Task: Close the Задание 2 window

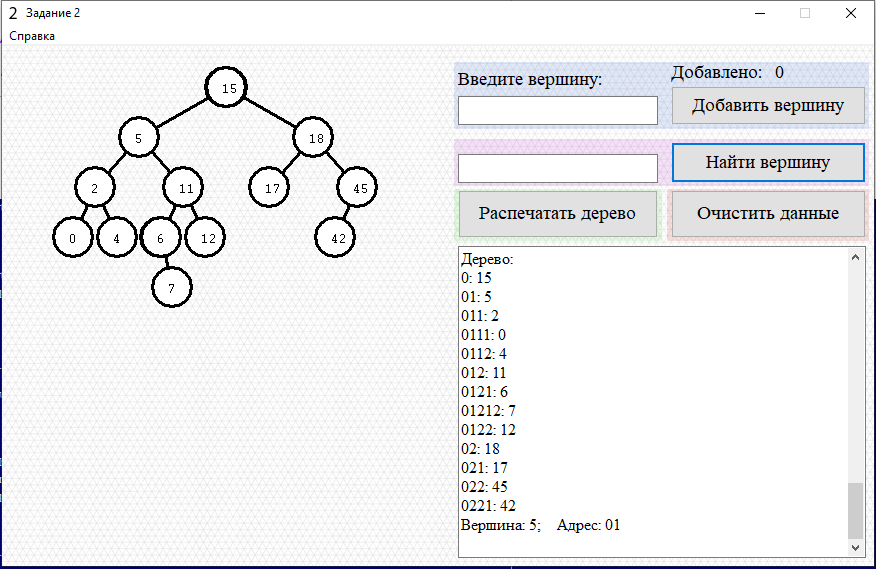Action: 850,13
